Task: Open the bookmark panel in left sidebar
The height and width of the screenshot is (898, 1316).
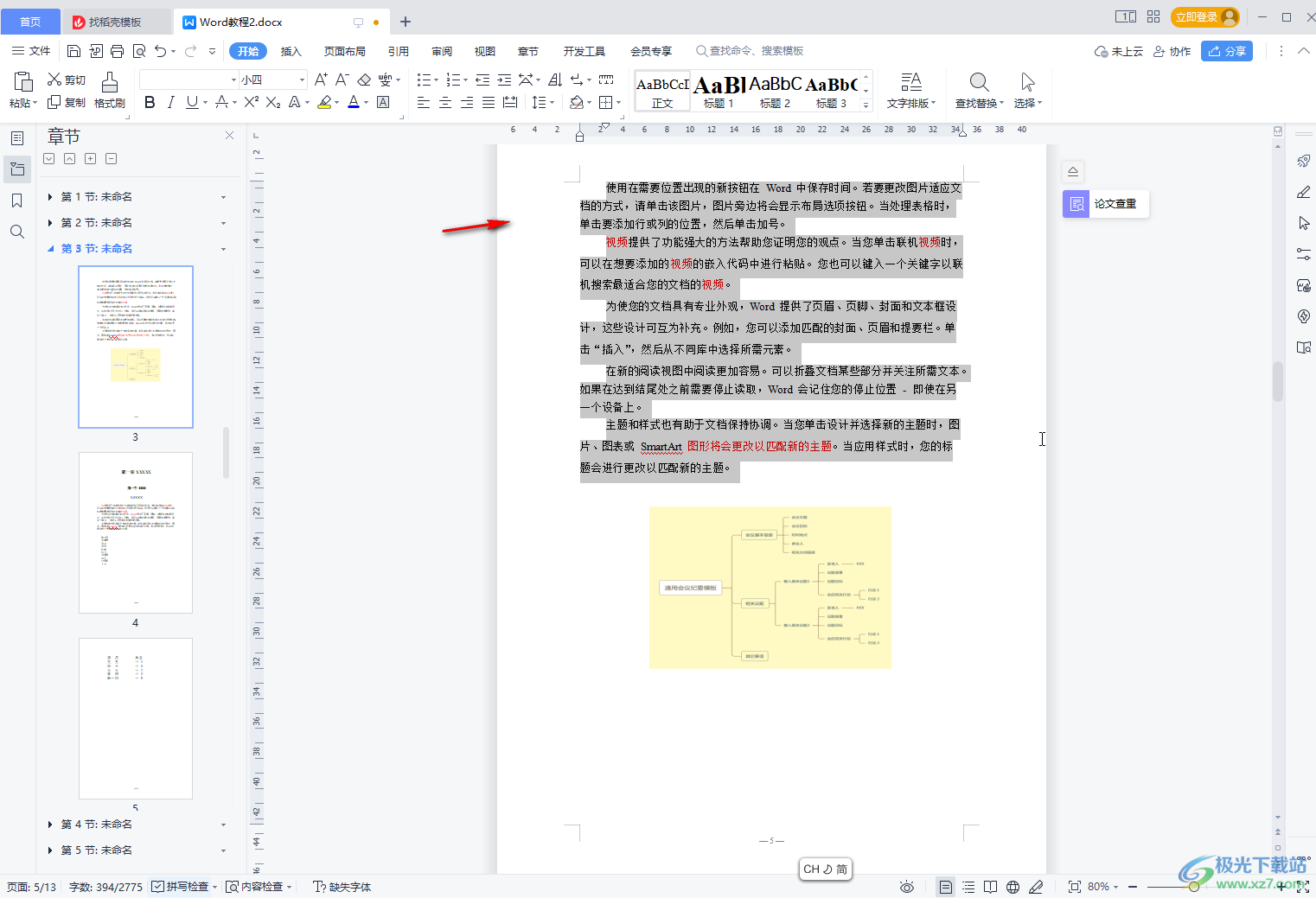Action: [x=17, y=201]
